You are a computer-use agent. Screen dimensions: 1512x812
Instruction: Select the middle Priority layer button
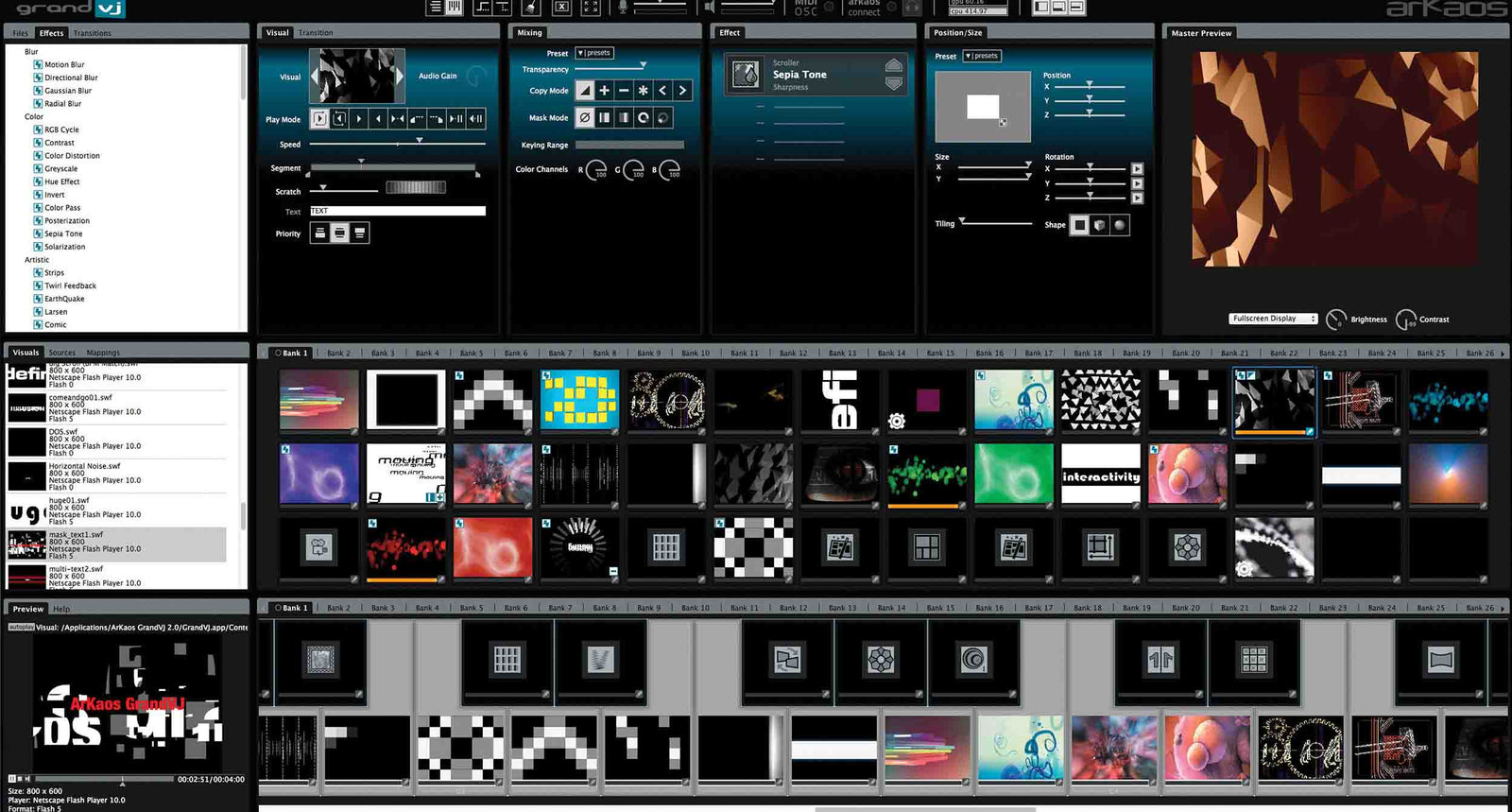point(339,233)
